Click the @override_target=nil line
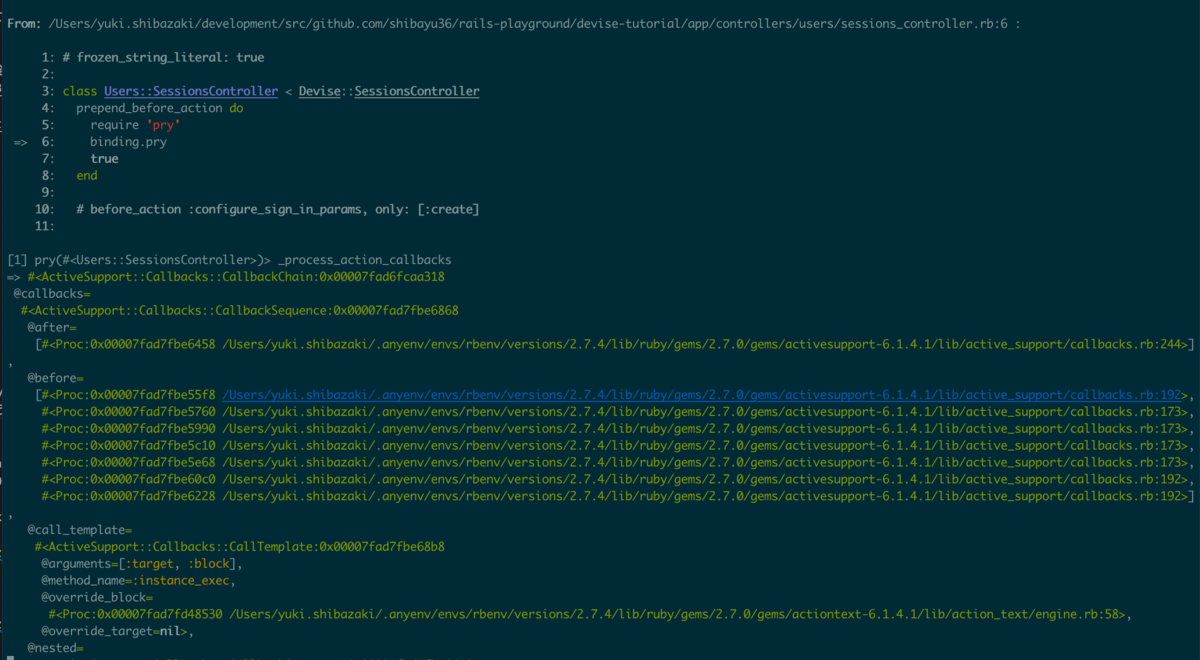Viewport: 1200px width, 660px height. point(117,632)
